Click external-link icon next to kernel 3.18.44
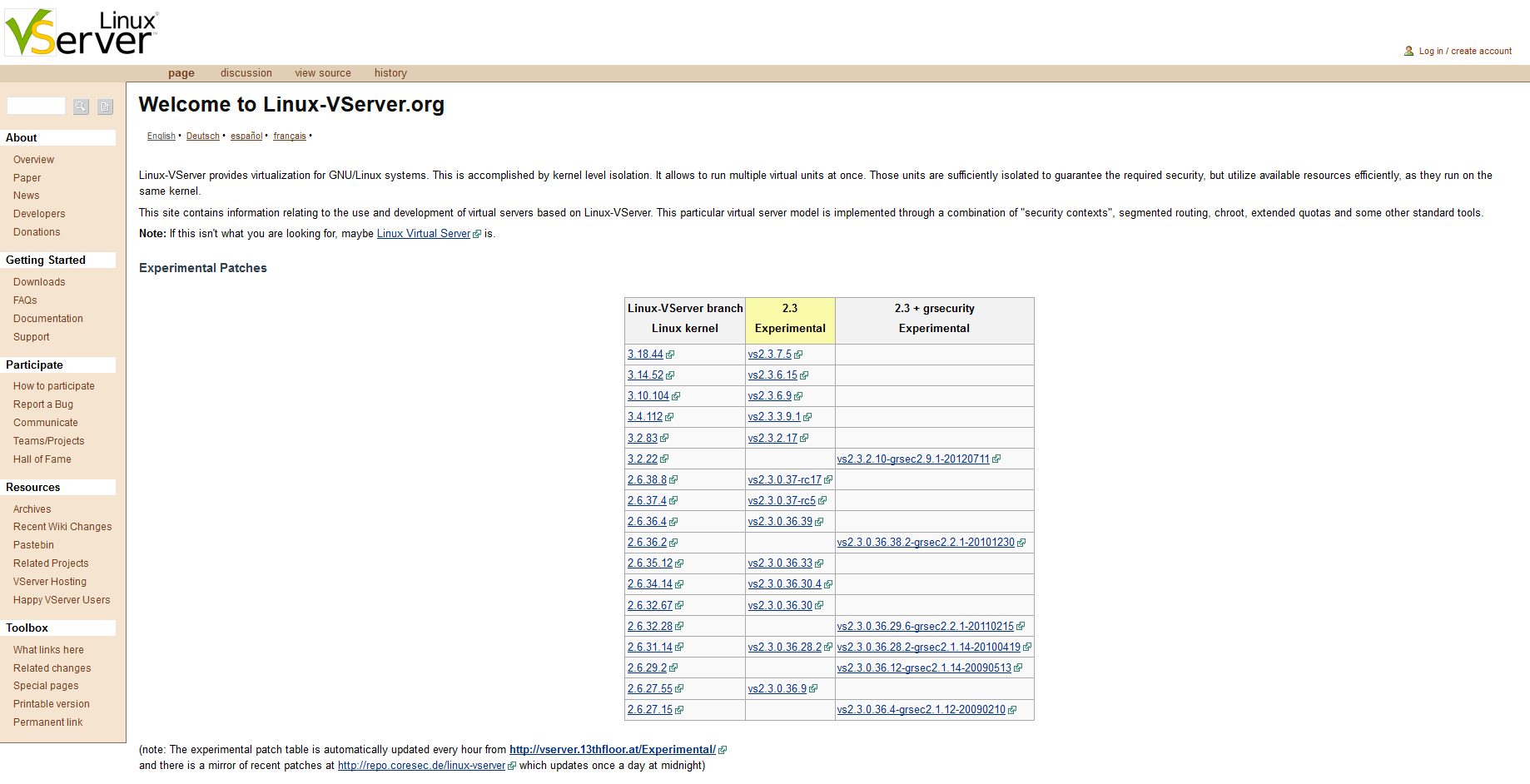Screen dimensions: 1530x784 click(670, 355)
